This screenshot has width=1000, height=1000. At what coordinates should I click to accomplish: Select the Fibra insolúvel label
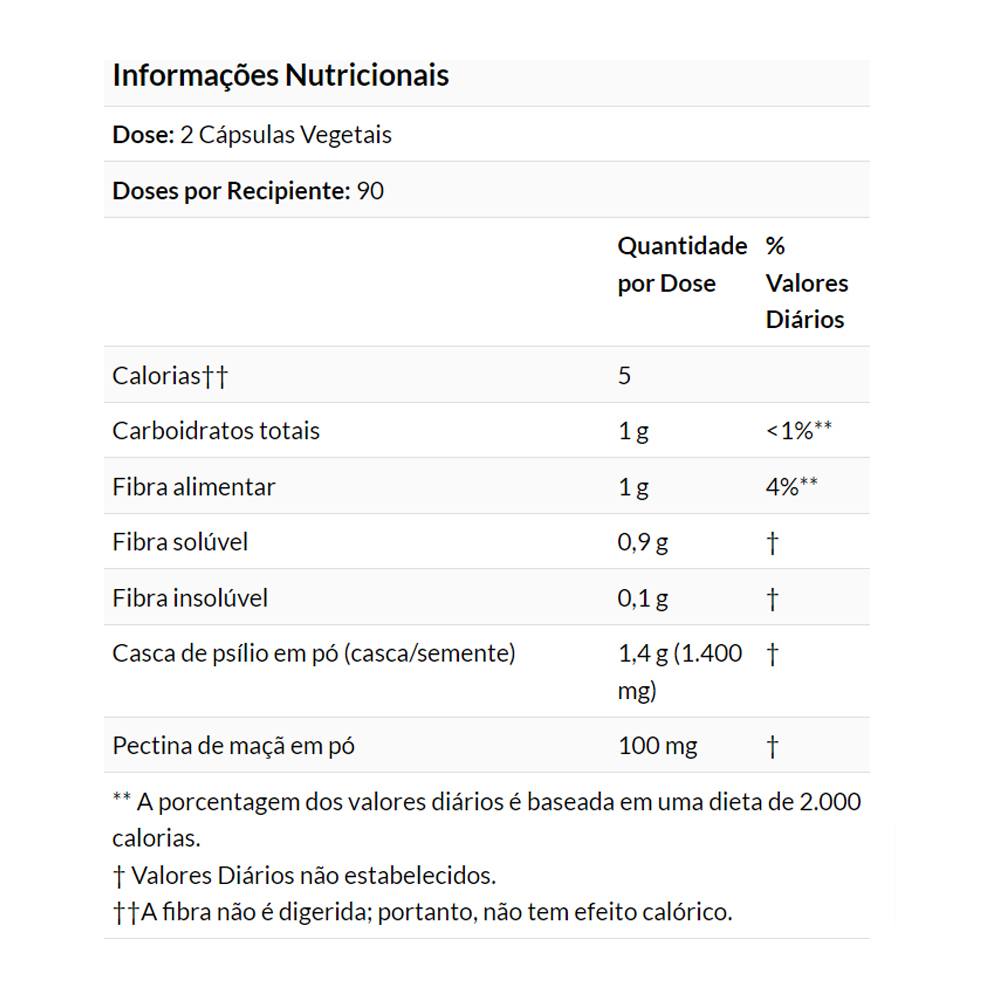pos(190,598)
